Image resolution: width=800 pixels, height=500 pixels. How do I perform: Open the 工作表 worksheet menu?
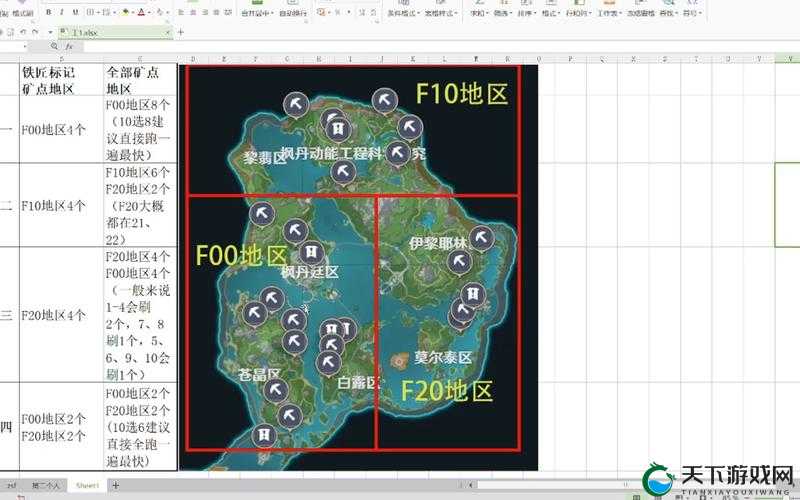click(609, 13)
